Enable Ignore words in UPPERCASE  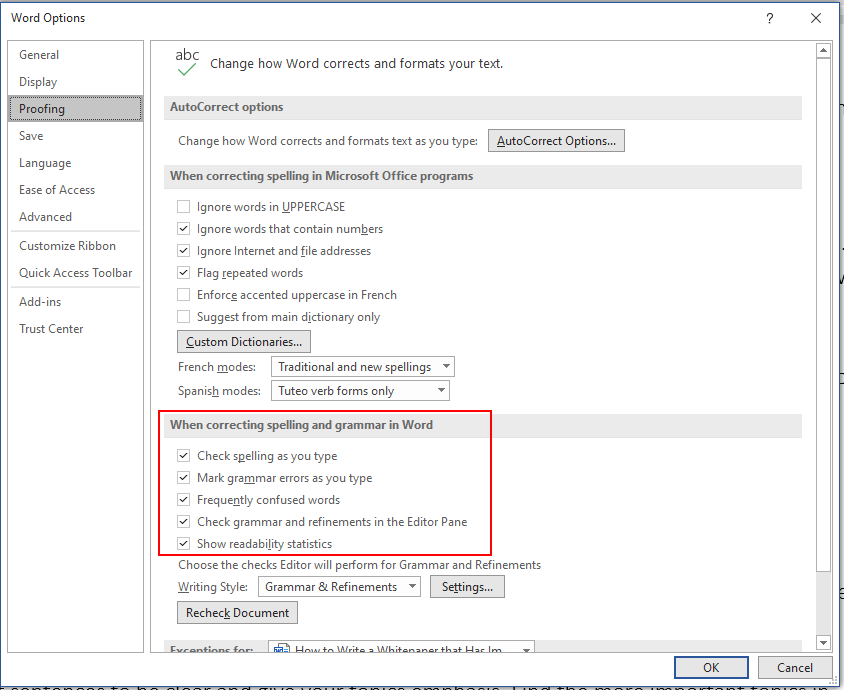tap(184, 207)
